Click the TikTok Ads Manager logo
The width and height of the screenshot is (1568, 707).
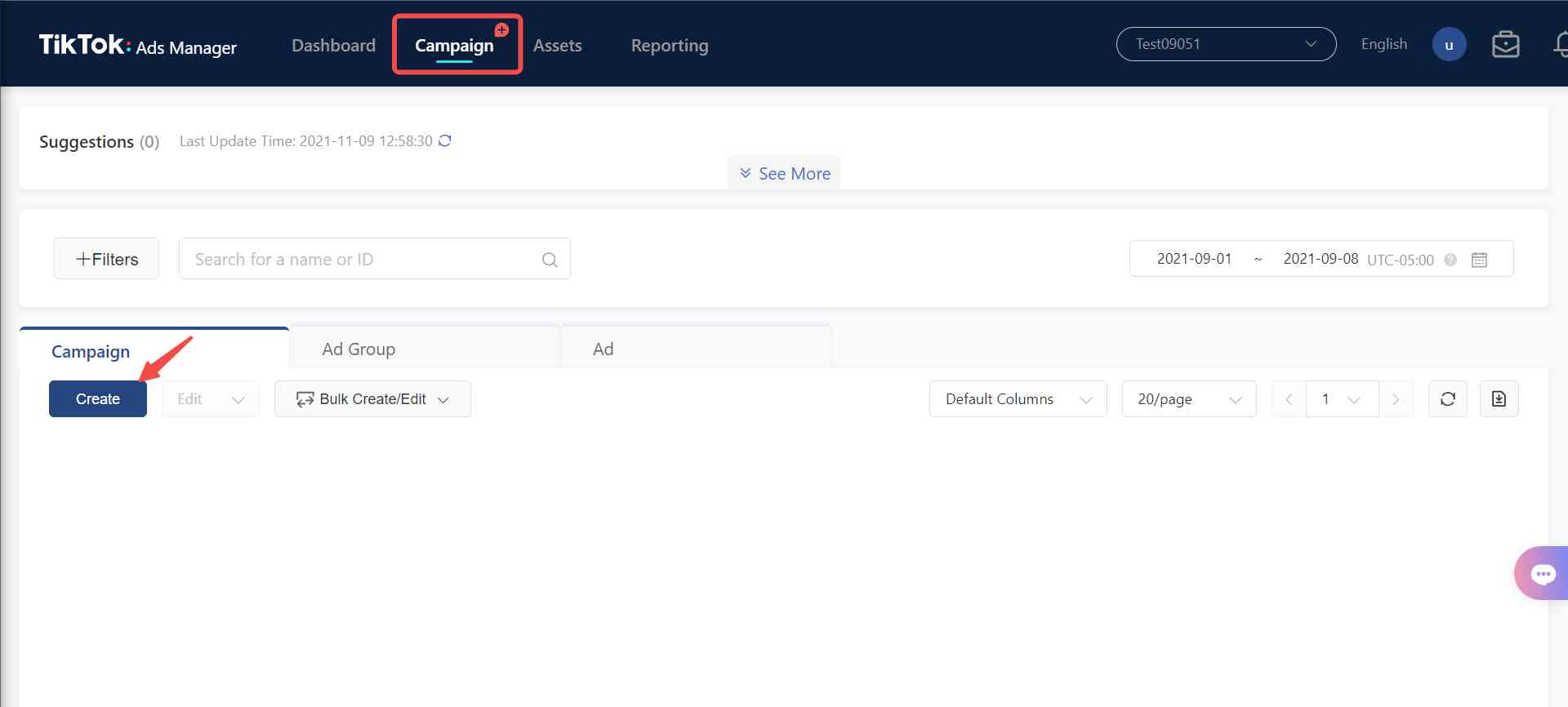tap(137, 45)
